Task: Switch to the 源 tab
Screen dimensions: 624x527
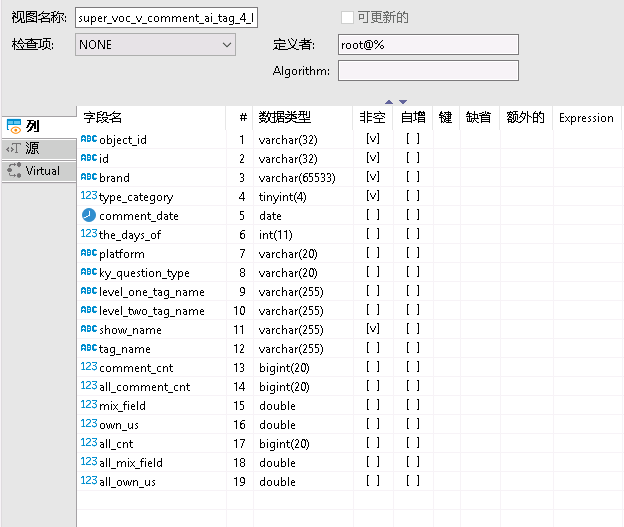Action: point(38,148)
